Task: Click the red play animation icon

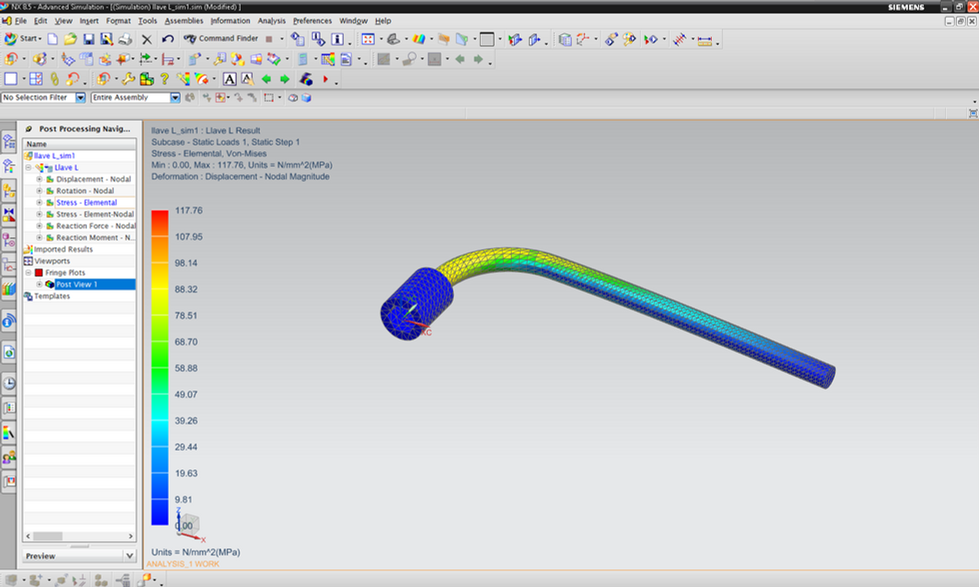Action: [x=325, y=79]
